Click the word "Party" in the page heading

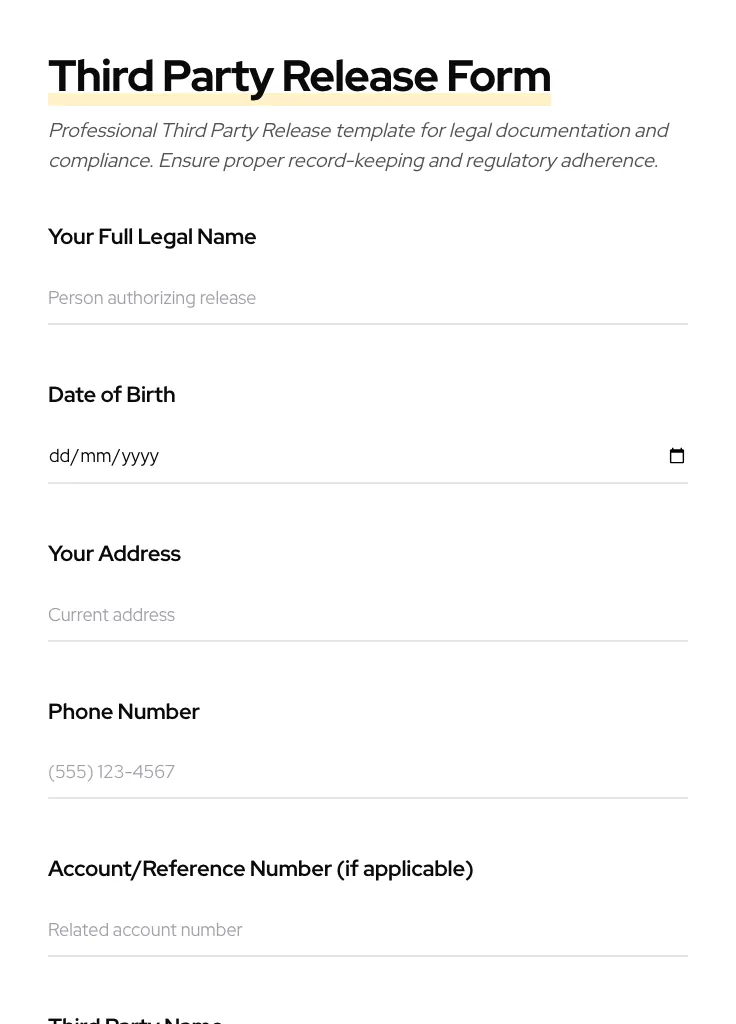[217, 76]
